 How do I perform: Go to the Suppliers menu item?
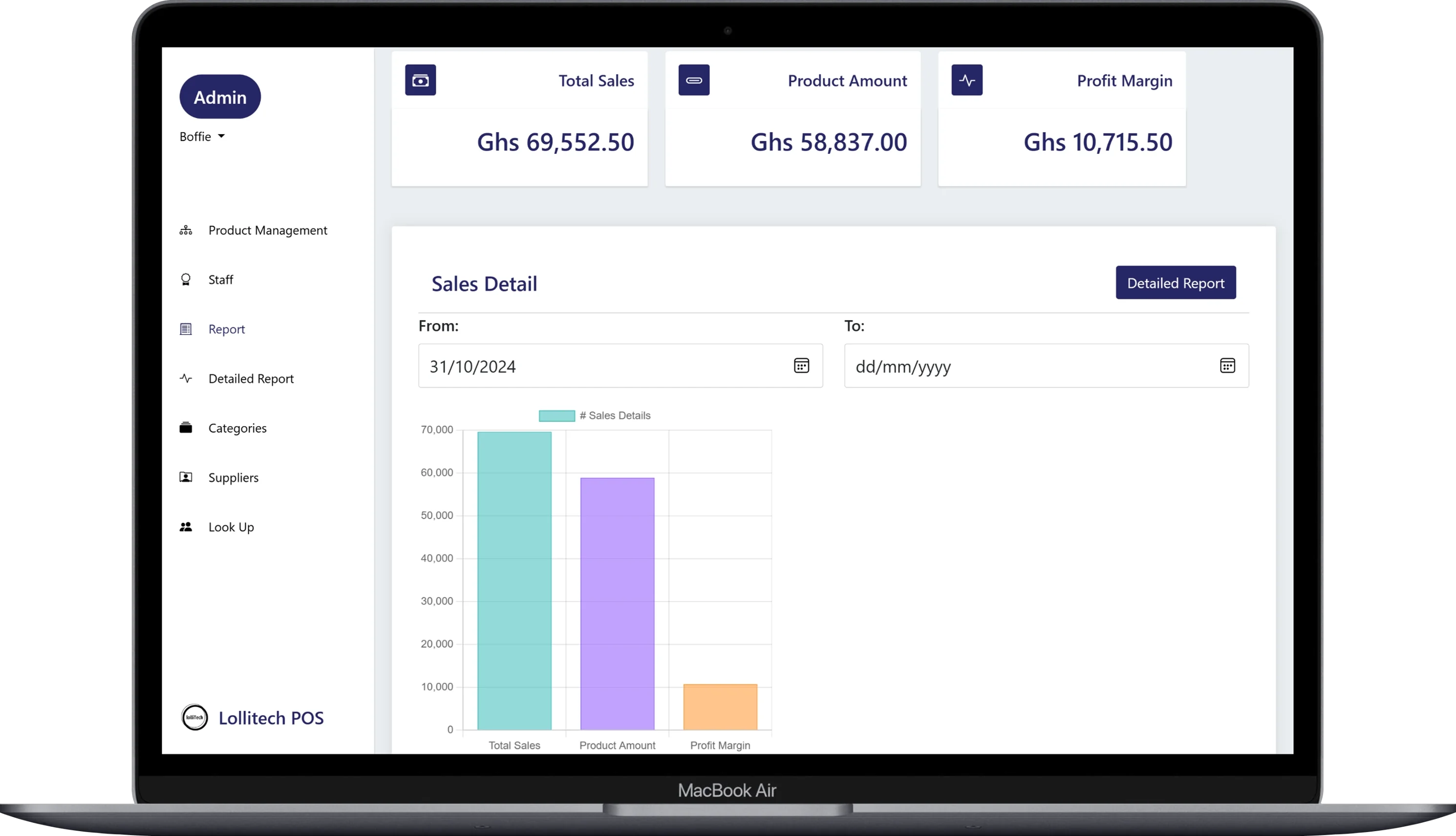[233, 478]
